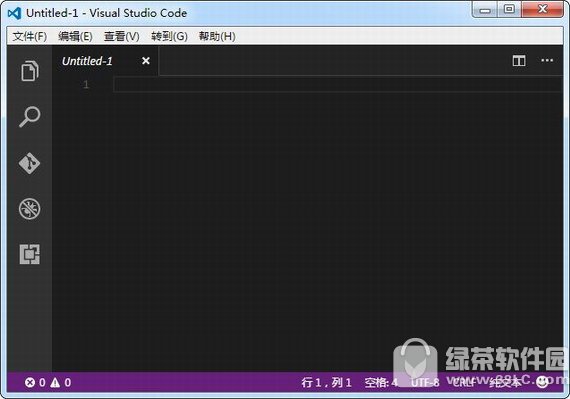Open the 帮助(H) menu

click(217, 36)
